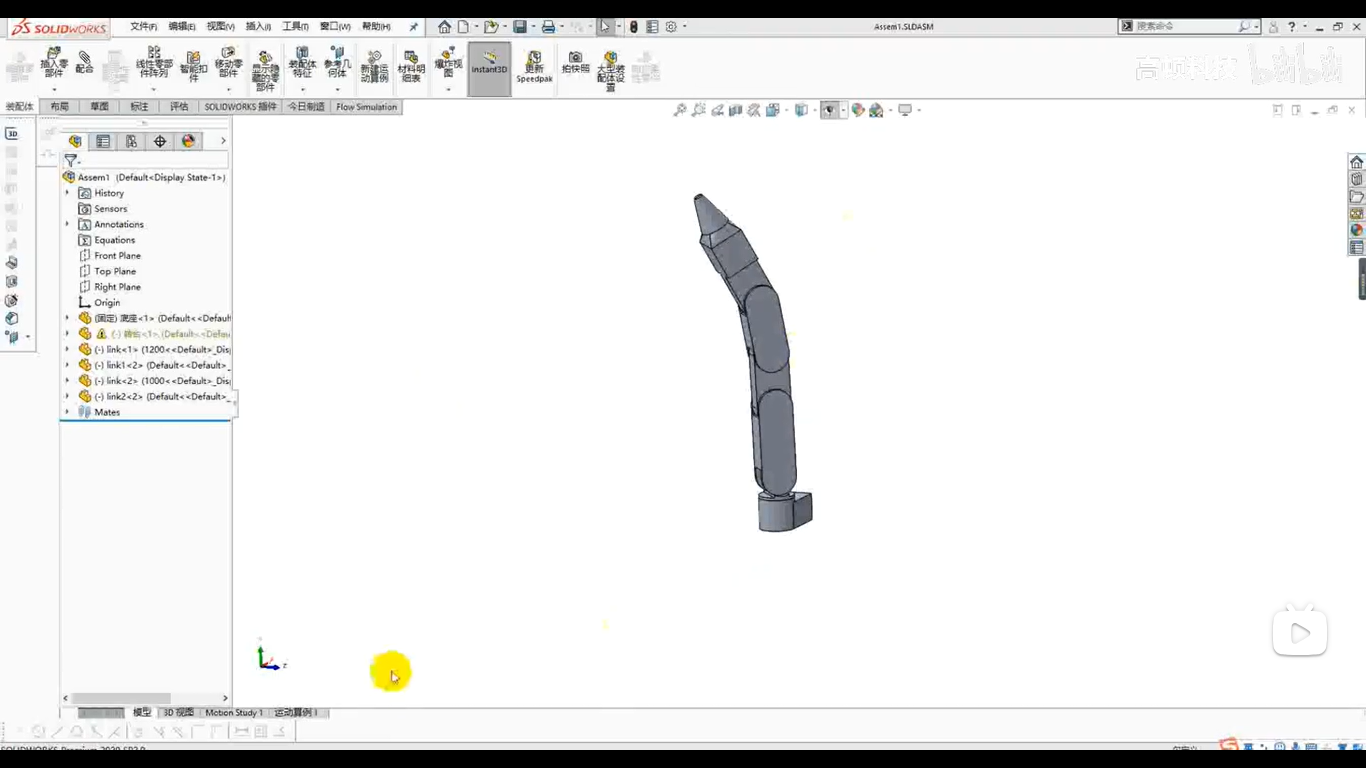Open the Linear Component Pattern dropdown arrow
The image size is (1366, 768).
154,89
